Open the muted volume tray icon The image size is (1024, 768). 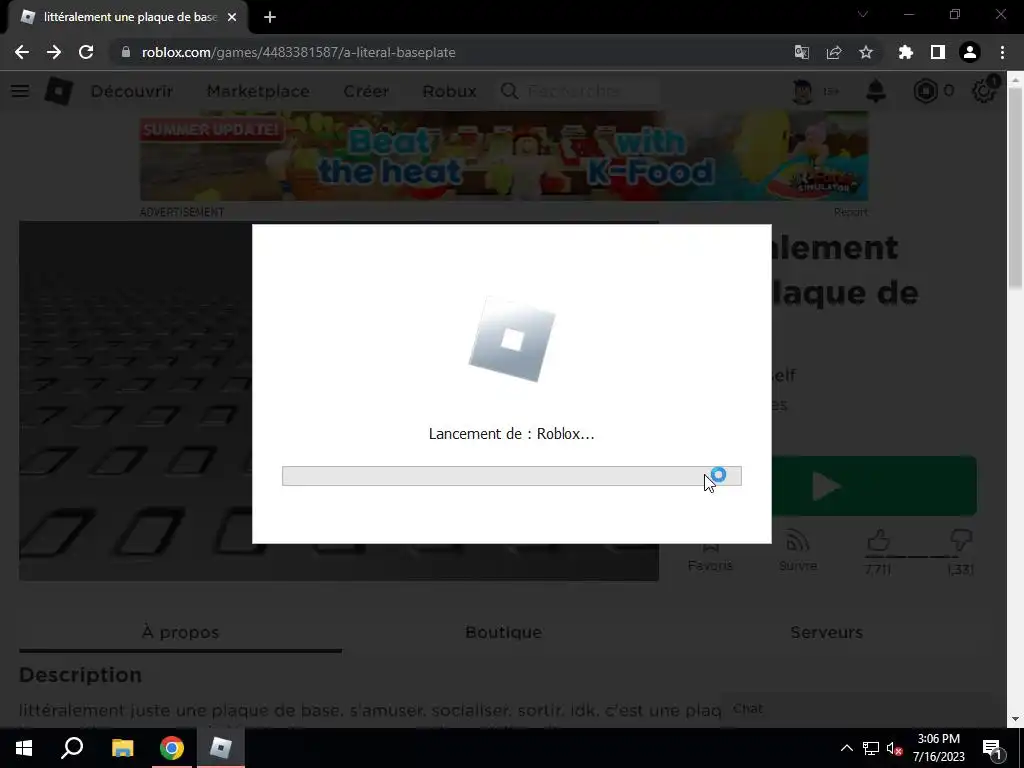(x=894, y=748)
